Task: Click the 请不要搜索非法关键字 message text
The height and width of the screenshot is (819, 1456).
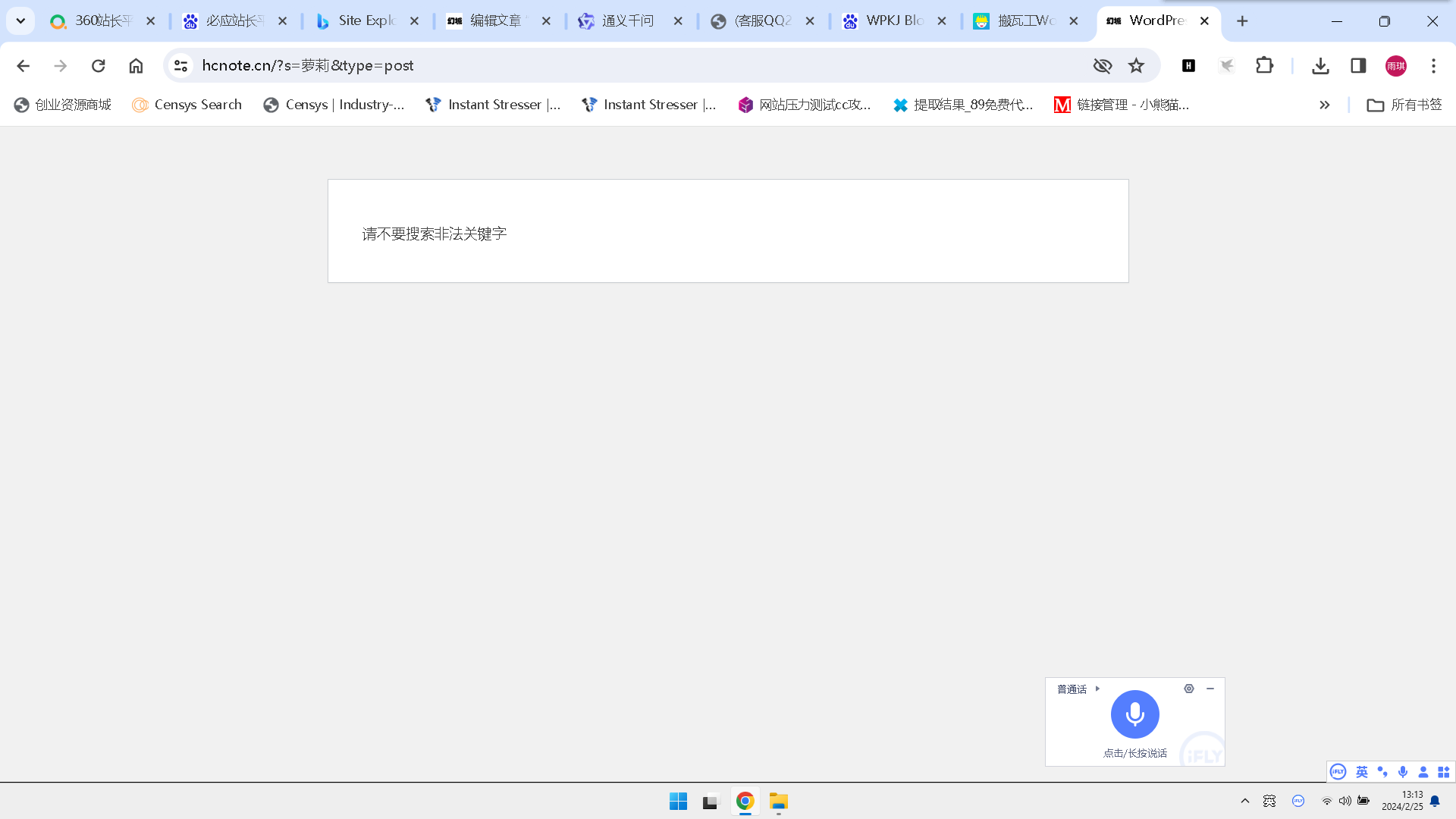Action: pos(435,234)
